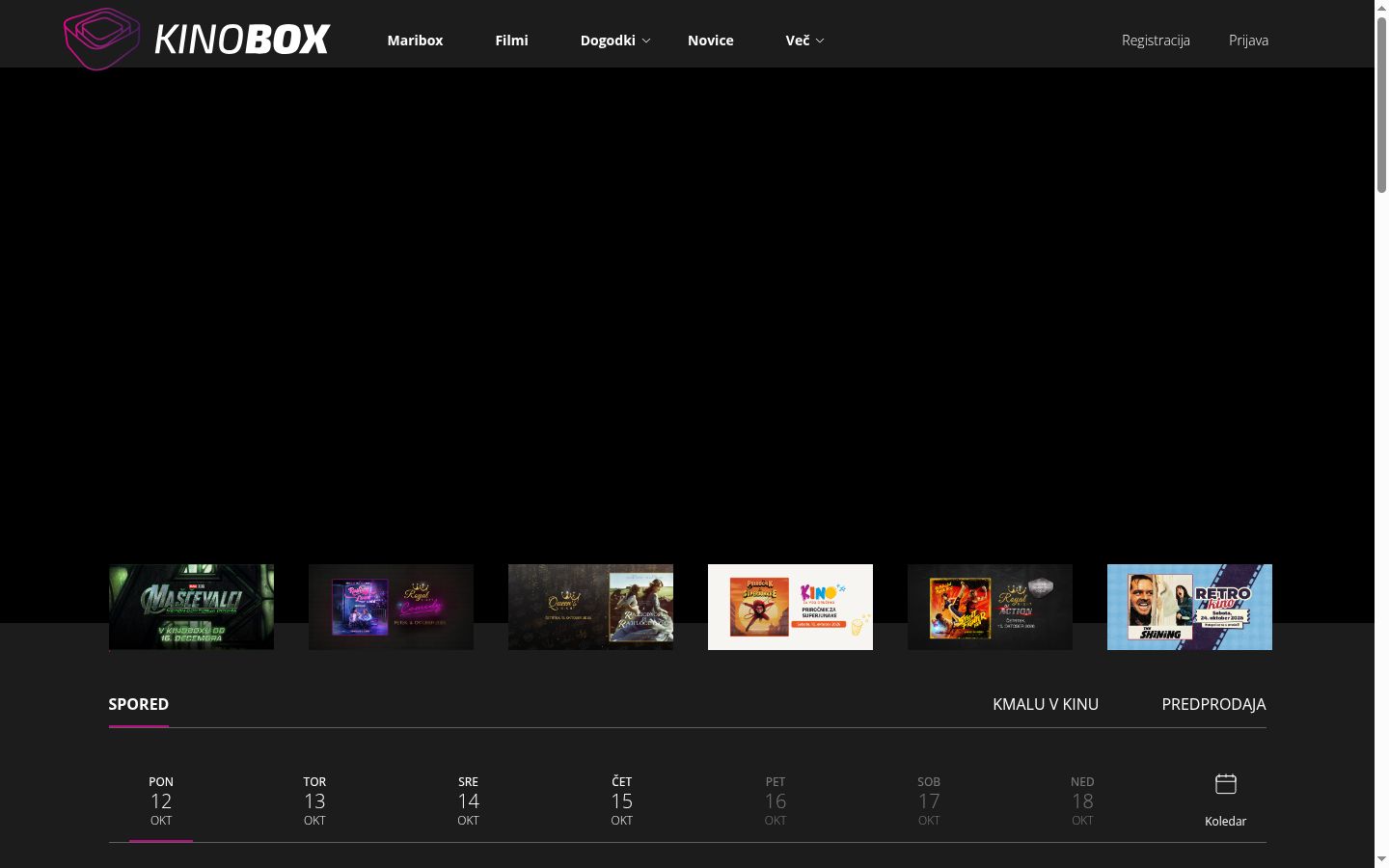Expand the Dogodki dropdown menu
Image resolution: width=1389 pixels, height=868 pixels.
pyautogui.click(x=615, y=41)
